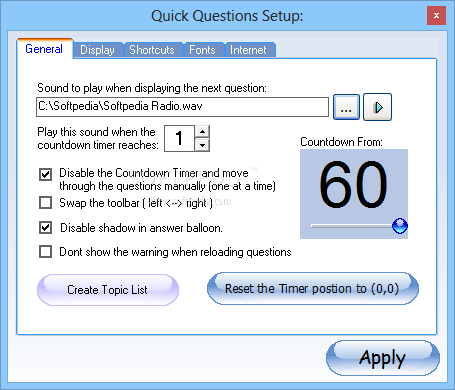Click the Create Topic List button

tap(108, 290)
